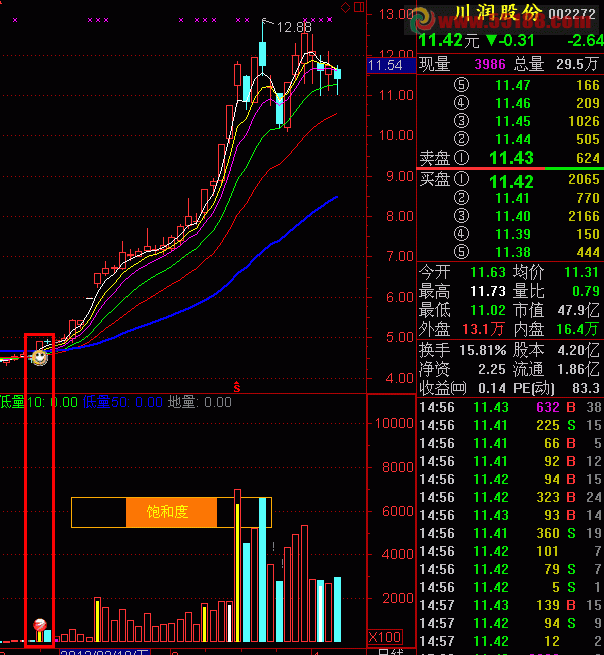Click the 外盘 value 13.1万
Image resolution: width=604 pixels, height=655 pixels.
point(483,330)
